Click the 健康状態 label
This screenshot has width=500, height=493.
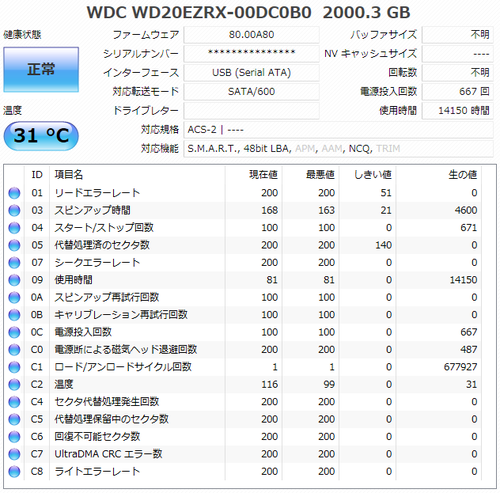22,35
